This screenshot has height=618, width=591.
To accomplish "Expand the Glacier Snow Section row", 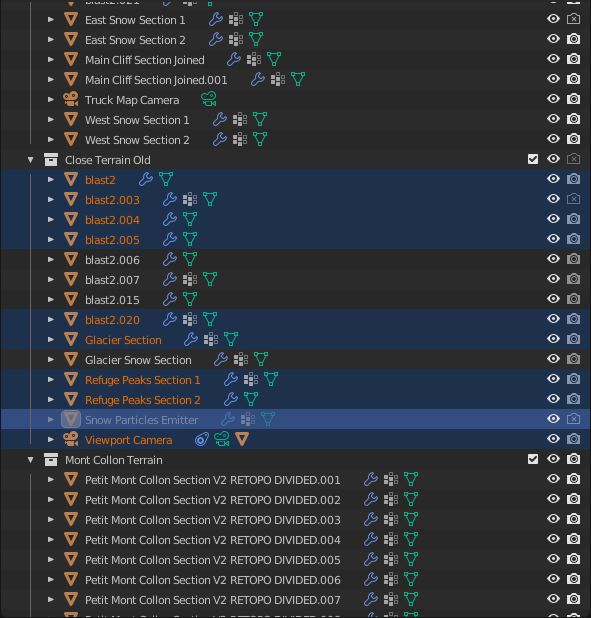I will [50, 359].
